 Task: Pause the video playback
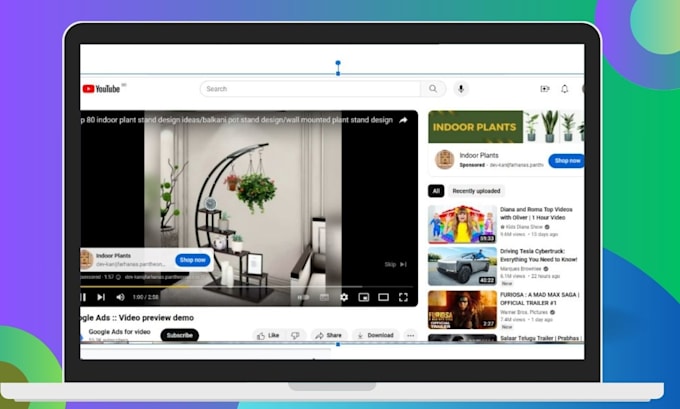(83, 297)
